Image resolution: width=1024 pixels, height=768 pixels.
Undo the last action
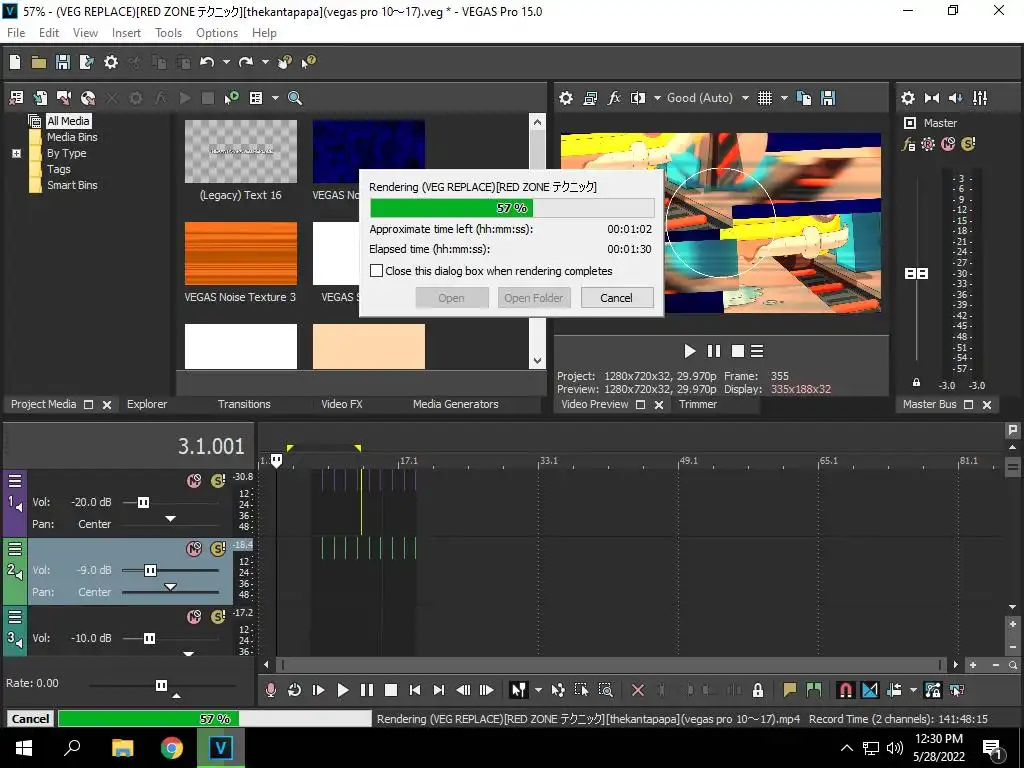tap(207, 62)
